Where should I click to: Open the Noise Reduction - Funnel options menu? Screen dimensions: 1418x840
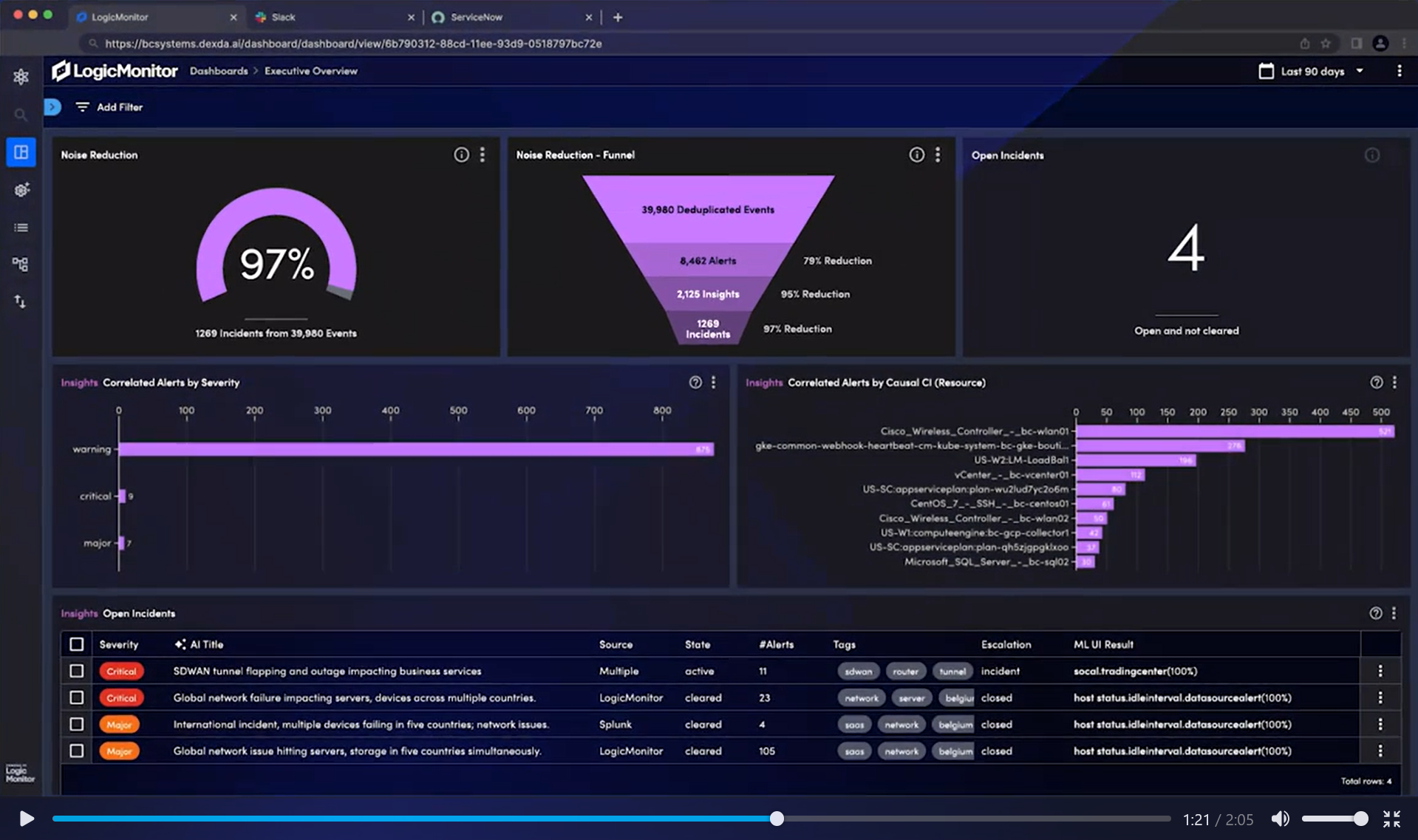point(938,154)
